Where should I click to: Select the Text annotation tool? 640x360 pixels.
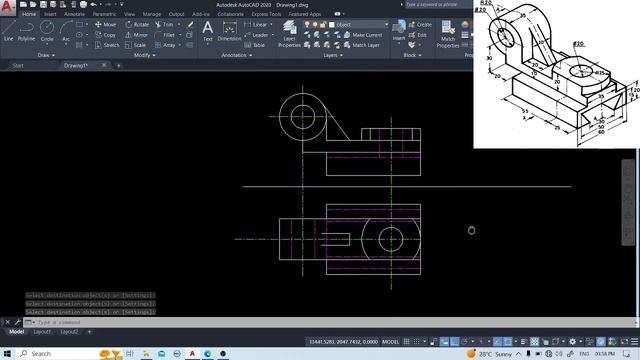208,31
